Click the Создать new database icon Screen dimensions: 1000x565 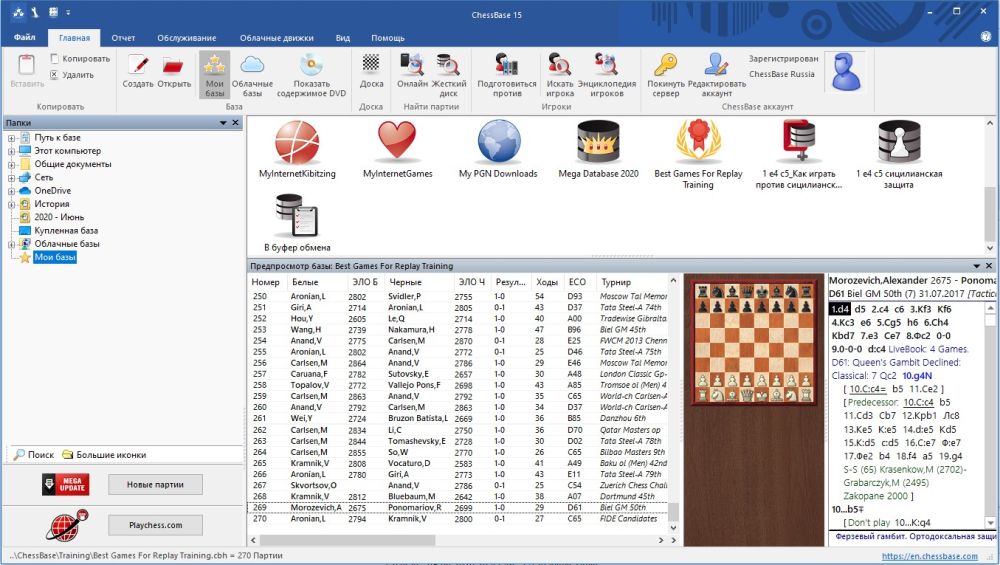(138, 65)
